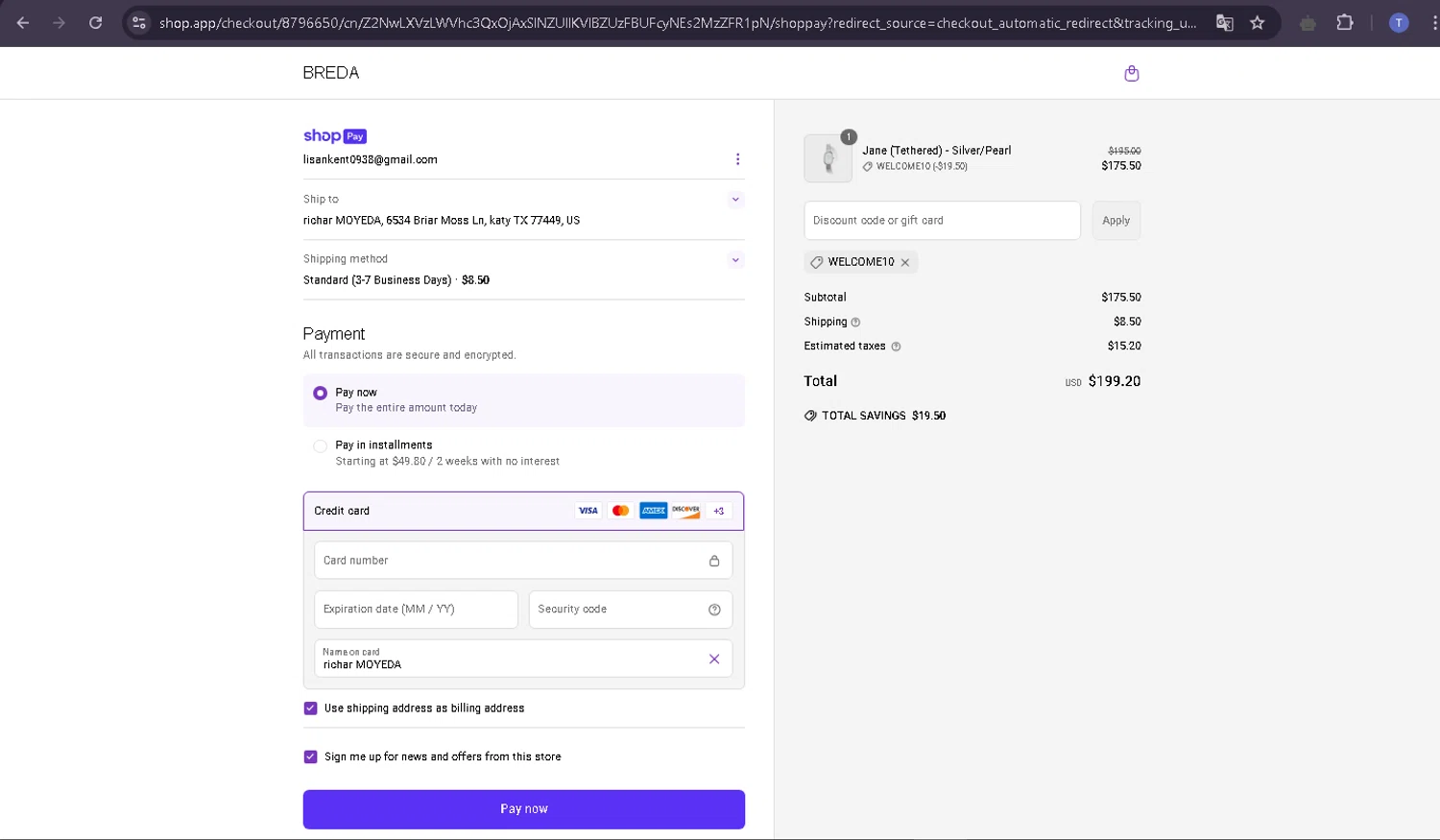The width and height of the screenshot is (1440, 840).
Task: Click the Subtotal $175.50 value
Action: click(x=1121, y=298)
